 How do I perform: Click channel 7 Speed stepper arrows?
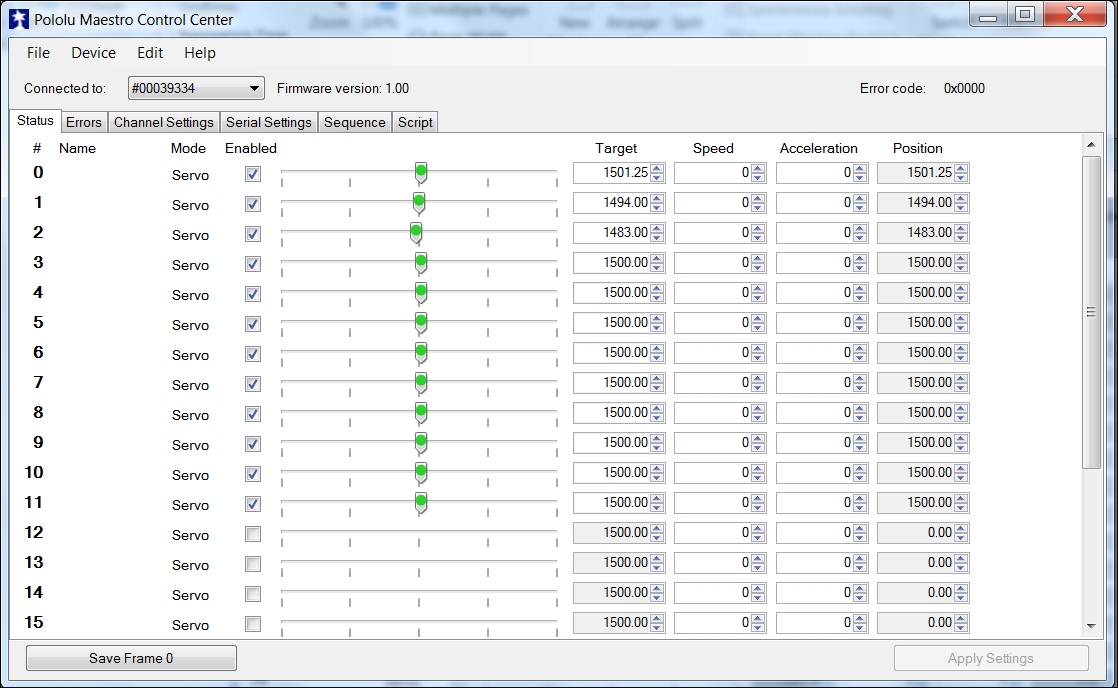coord(758,382)
